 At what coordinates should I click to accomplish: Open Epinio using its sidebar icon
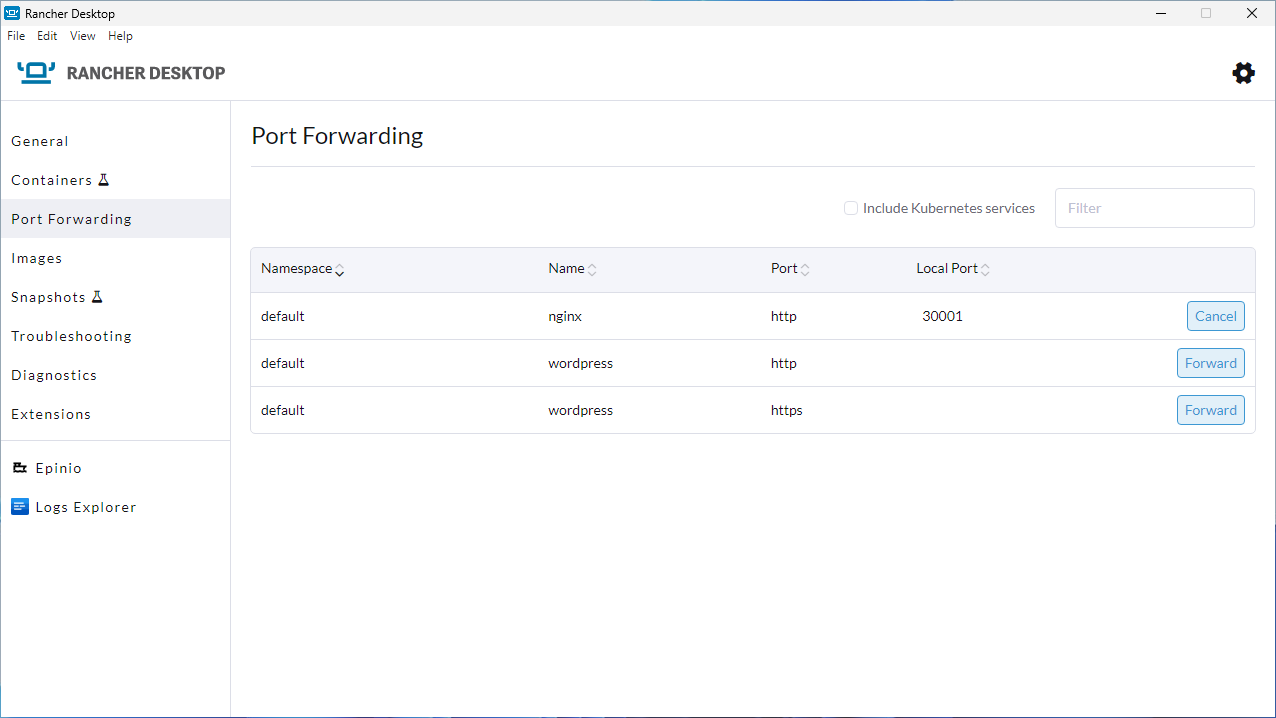point(20,467)
